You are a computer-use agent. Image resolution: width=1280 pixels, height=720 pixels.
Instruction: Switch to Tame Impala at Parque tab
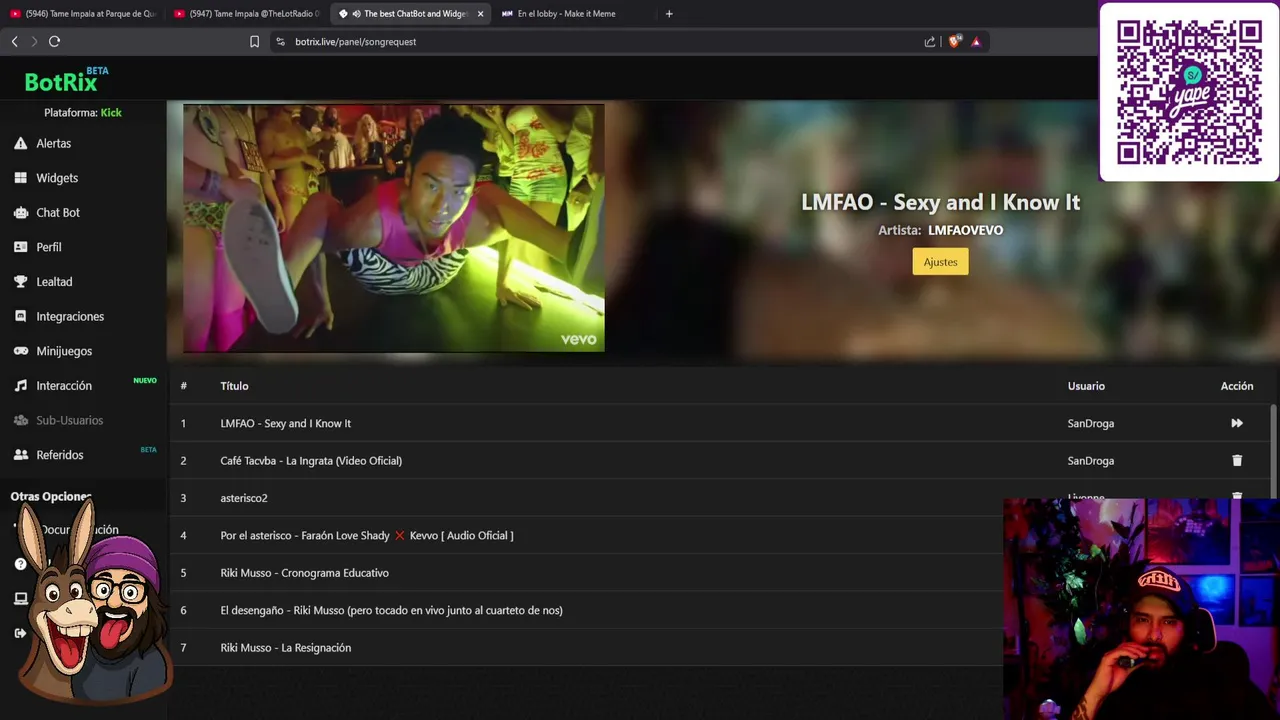coord(83,14)
